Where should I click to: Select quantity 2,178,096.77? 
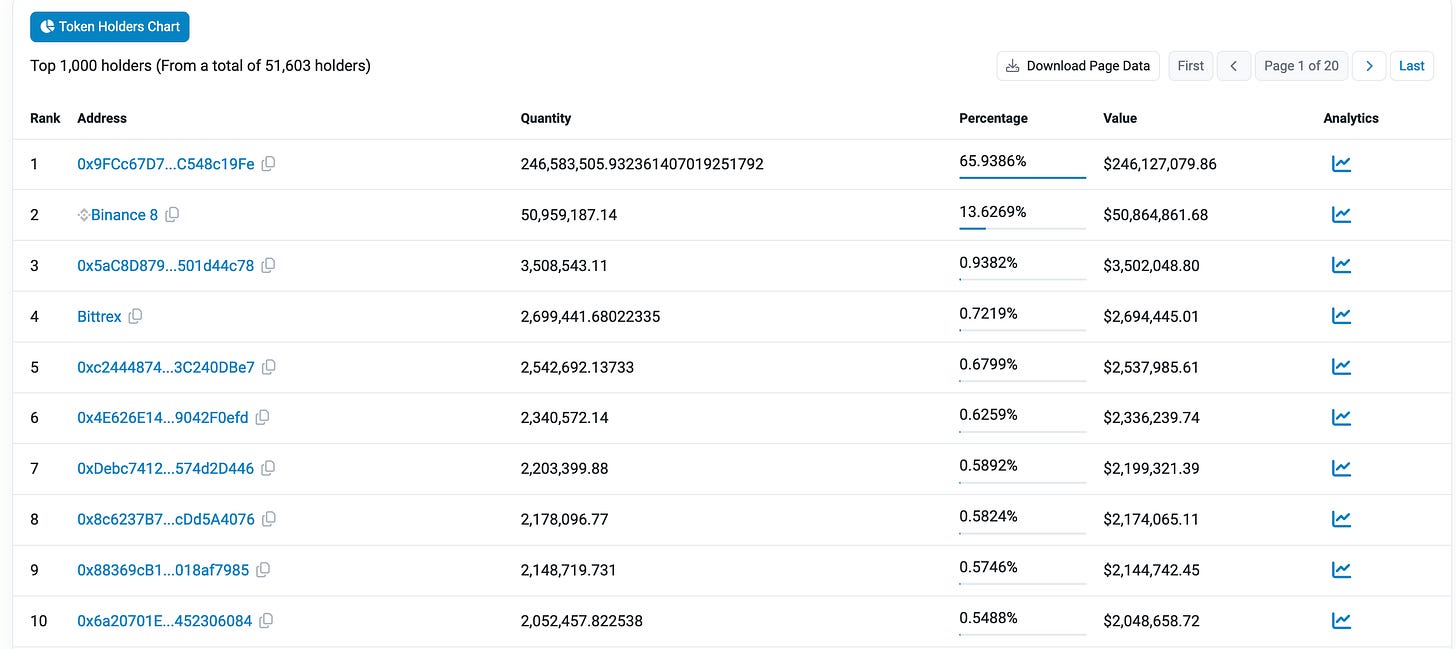click(565, 519)
